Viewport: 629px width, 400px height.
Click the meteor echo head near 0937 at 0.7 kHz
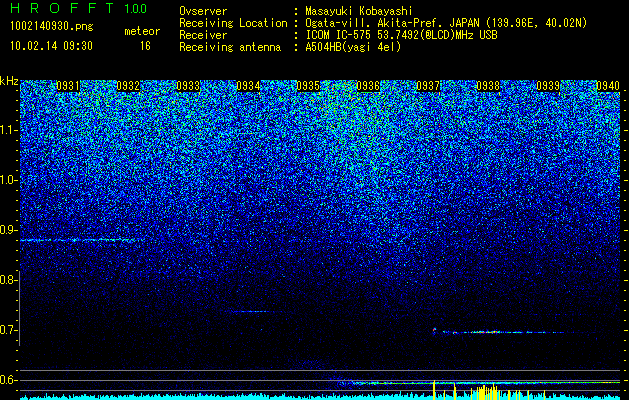click(x=434, y=331)
